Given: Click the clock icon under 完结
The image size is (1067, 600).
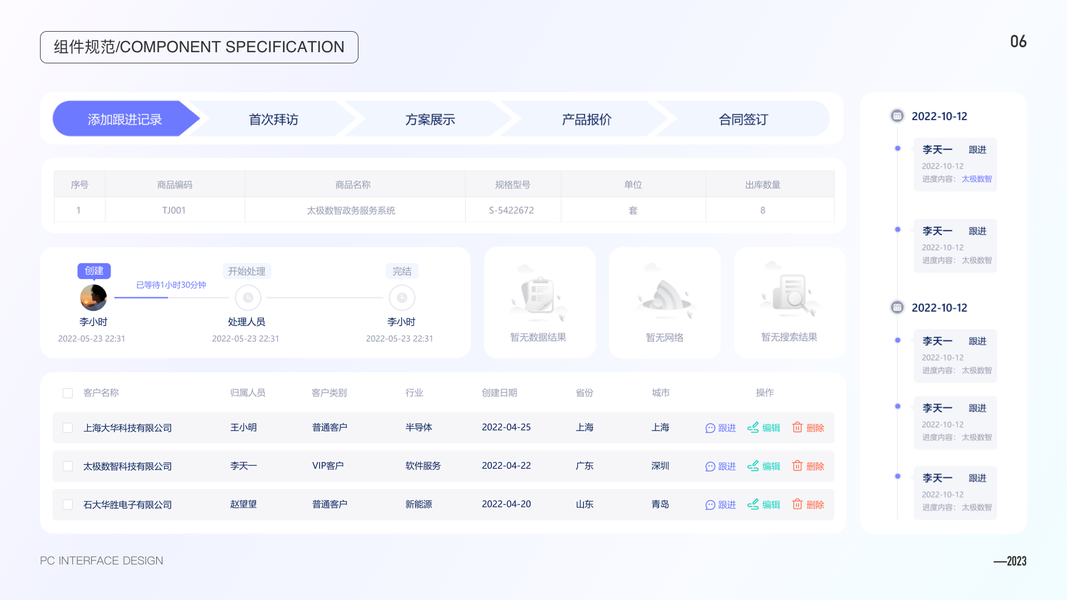Looking at the screenshot, I should [x=401, y=297].
